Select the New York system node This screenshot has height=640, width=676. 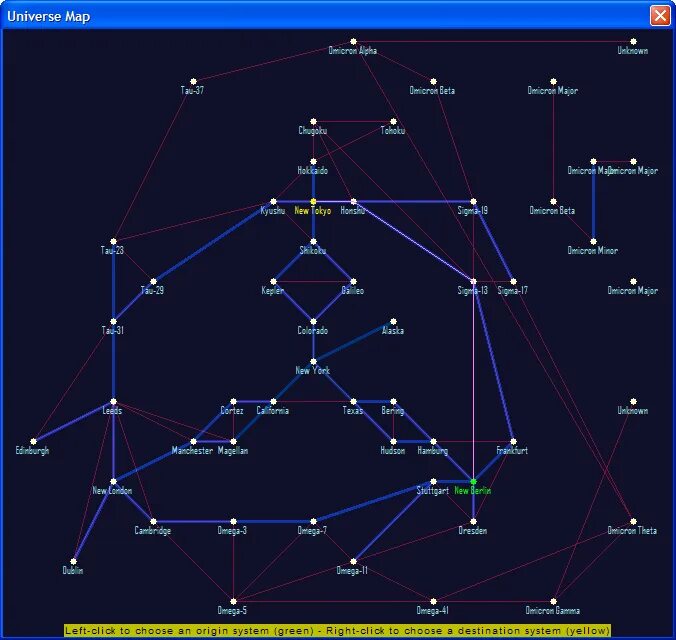pyautogui.click(x=313, y=361)
